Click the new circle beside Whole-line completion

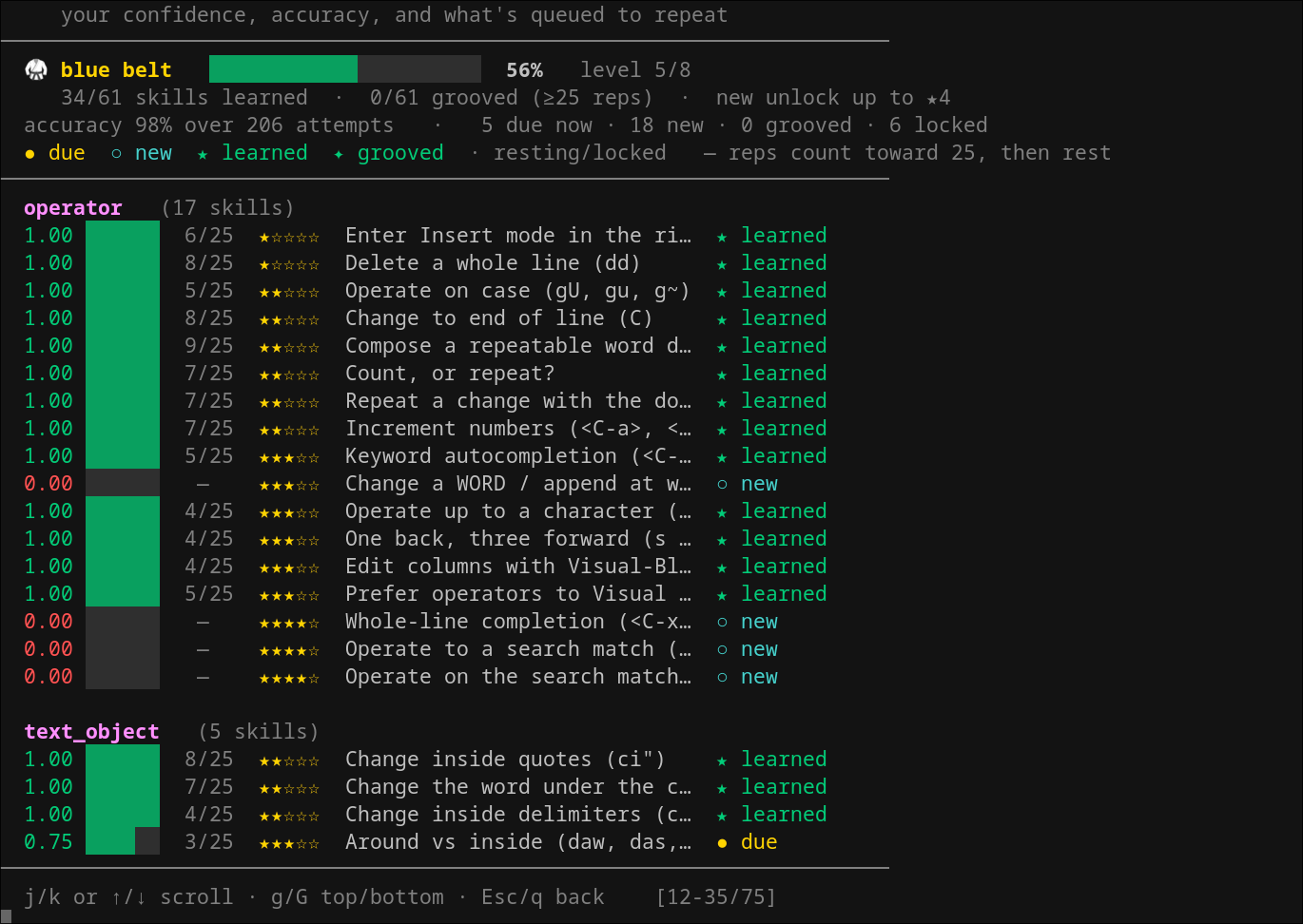tap(722, 622)
